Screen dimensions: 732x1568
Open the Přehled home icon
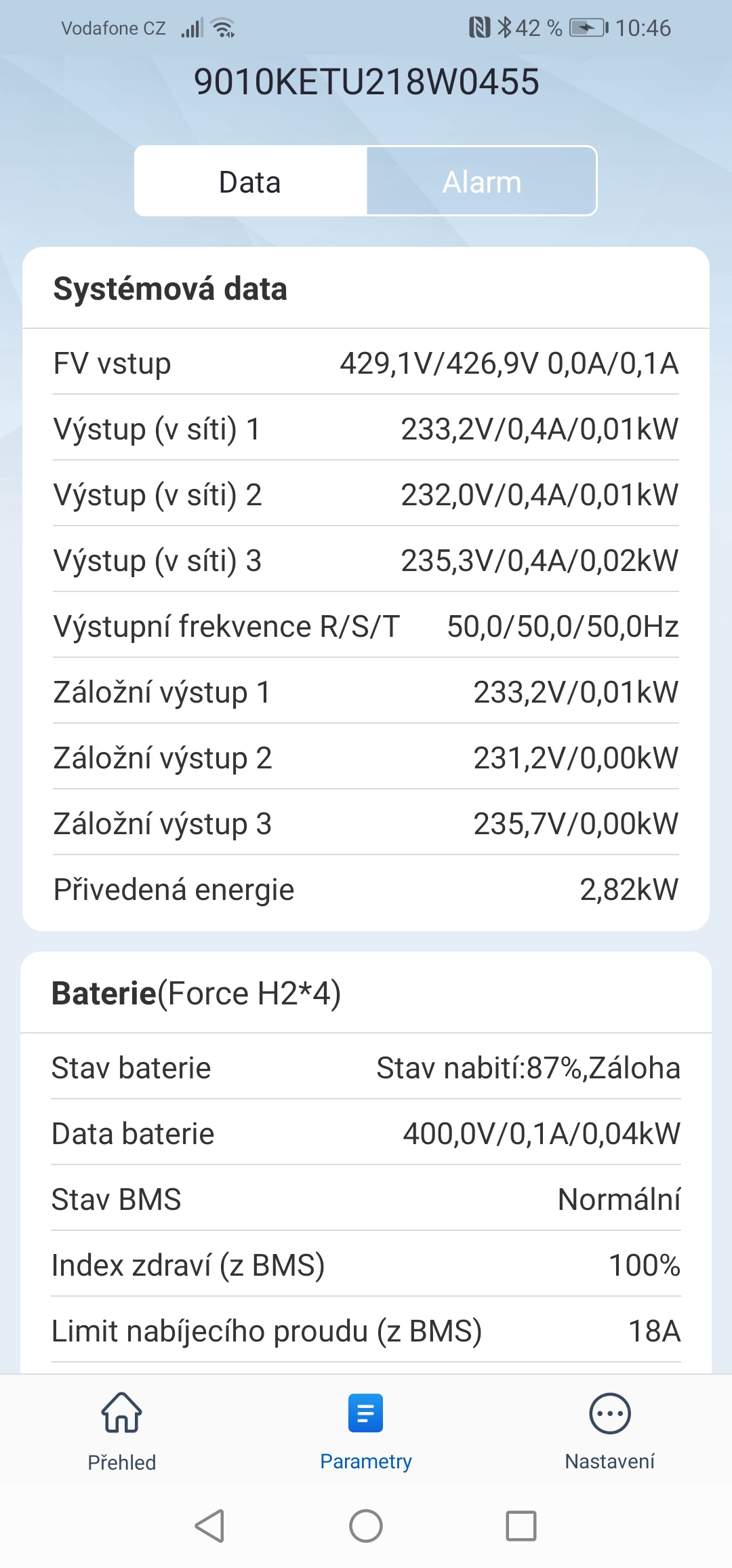pos(122,1413)
